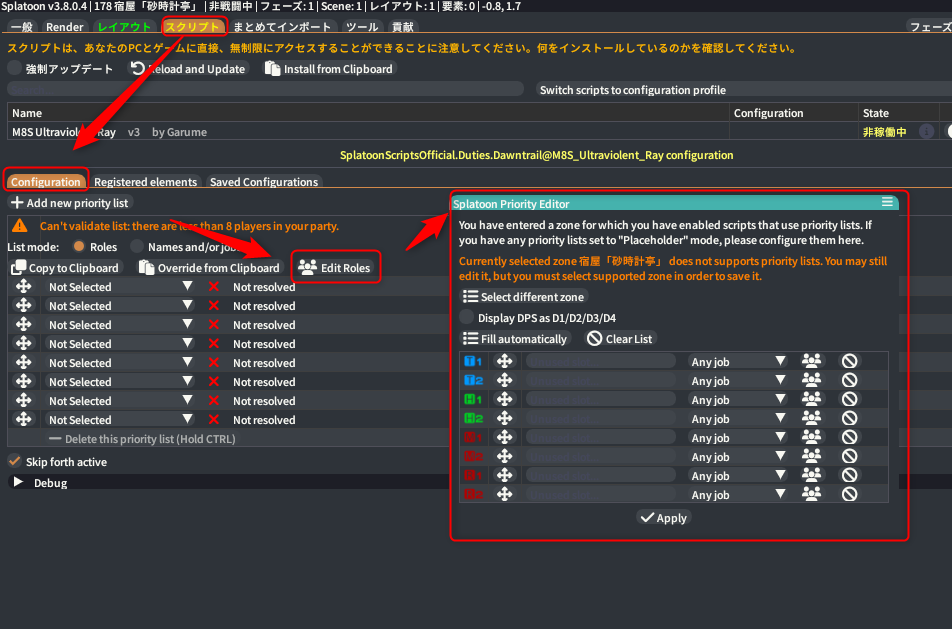Enable Display DPS as D1/D2/D3/D4

coord(466,317)
